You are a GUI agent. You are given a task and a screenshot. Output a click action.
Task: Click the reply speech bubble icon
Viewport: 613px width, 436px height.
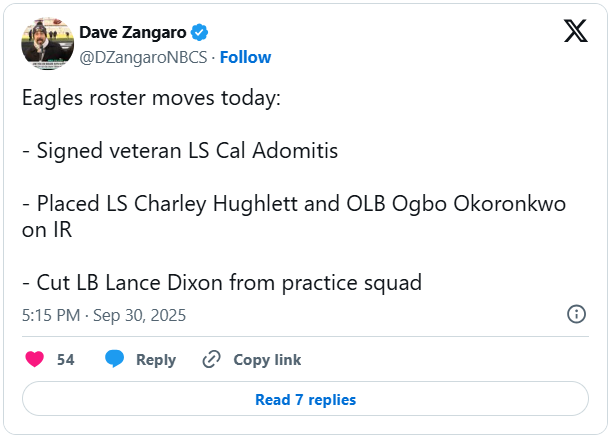click(114, 359)
